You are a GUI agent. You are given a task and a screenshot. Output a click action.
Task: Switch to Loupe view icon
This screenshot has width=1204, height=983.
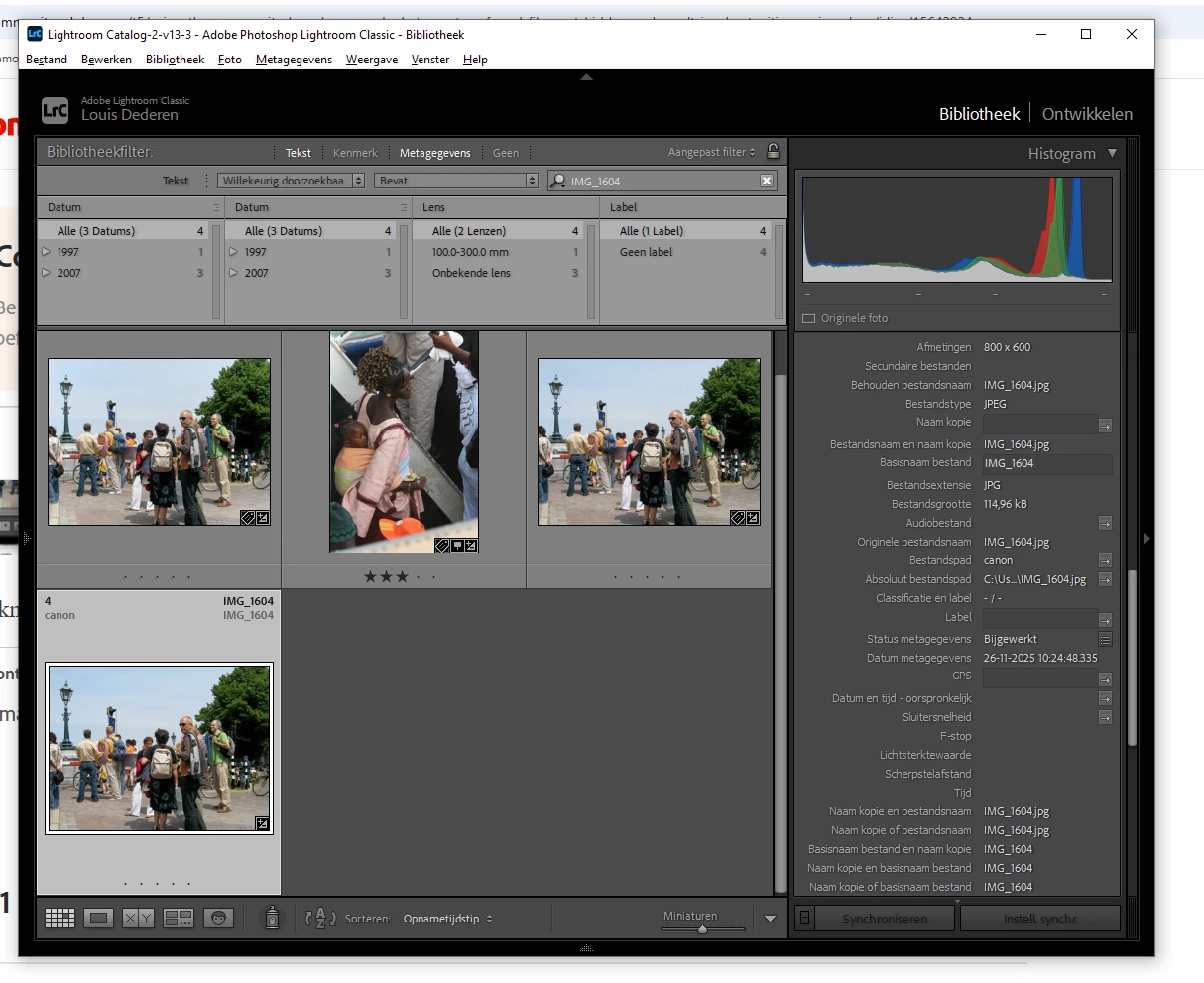[98, 919]
